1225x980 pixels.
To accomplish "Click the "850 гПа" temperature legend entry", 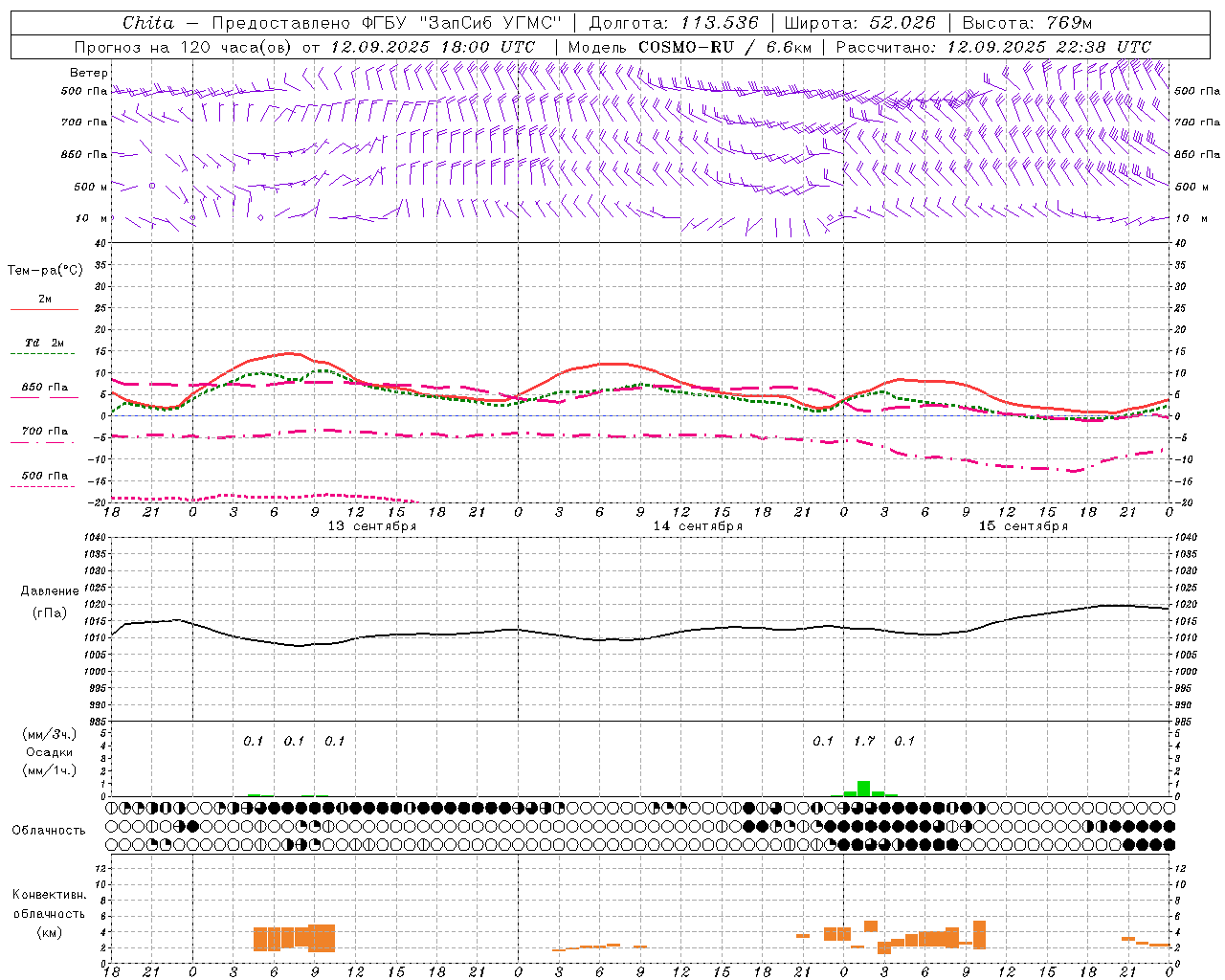I will click(45, 388).
